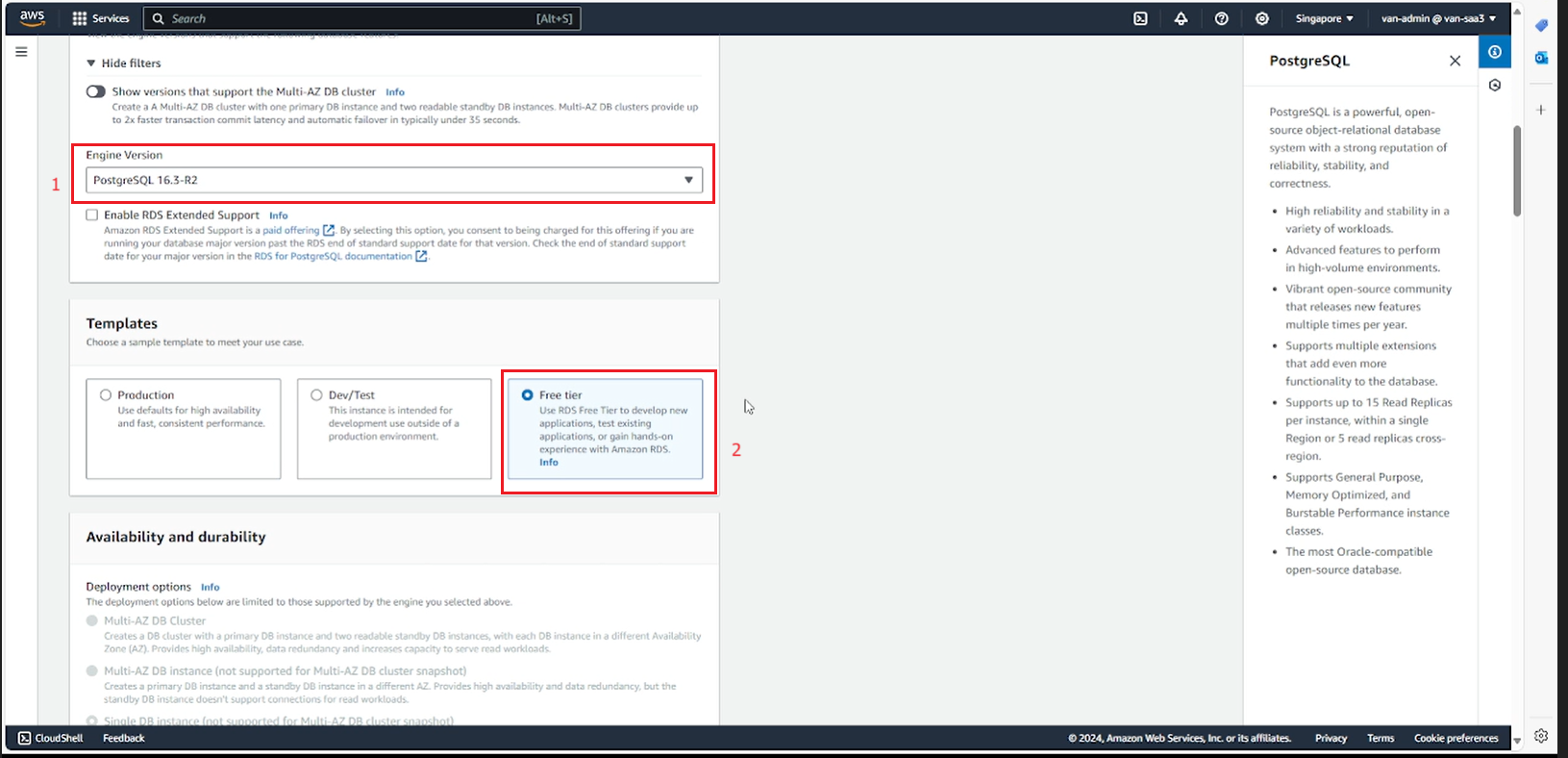The image size is (1568, 758).
Task: Launch CloudShell from top bar icon
Action: coord(1140,18)
